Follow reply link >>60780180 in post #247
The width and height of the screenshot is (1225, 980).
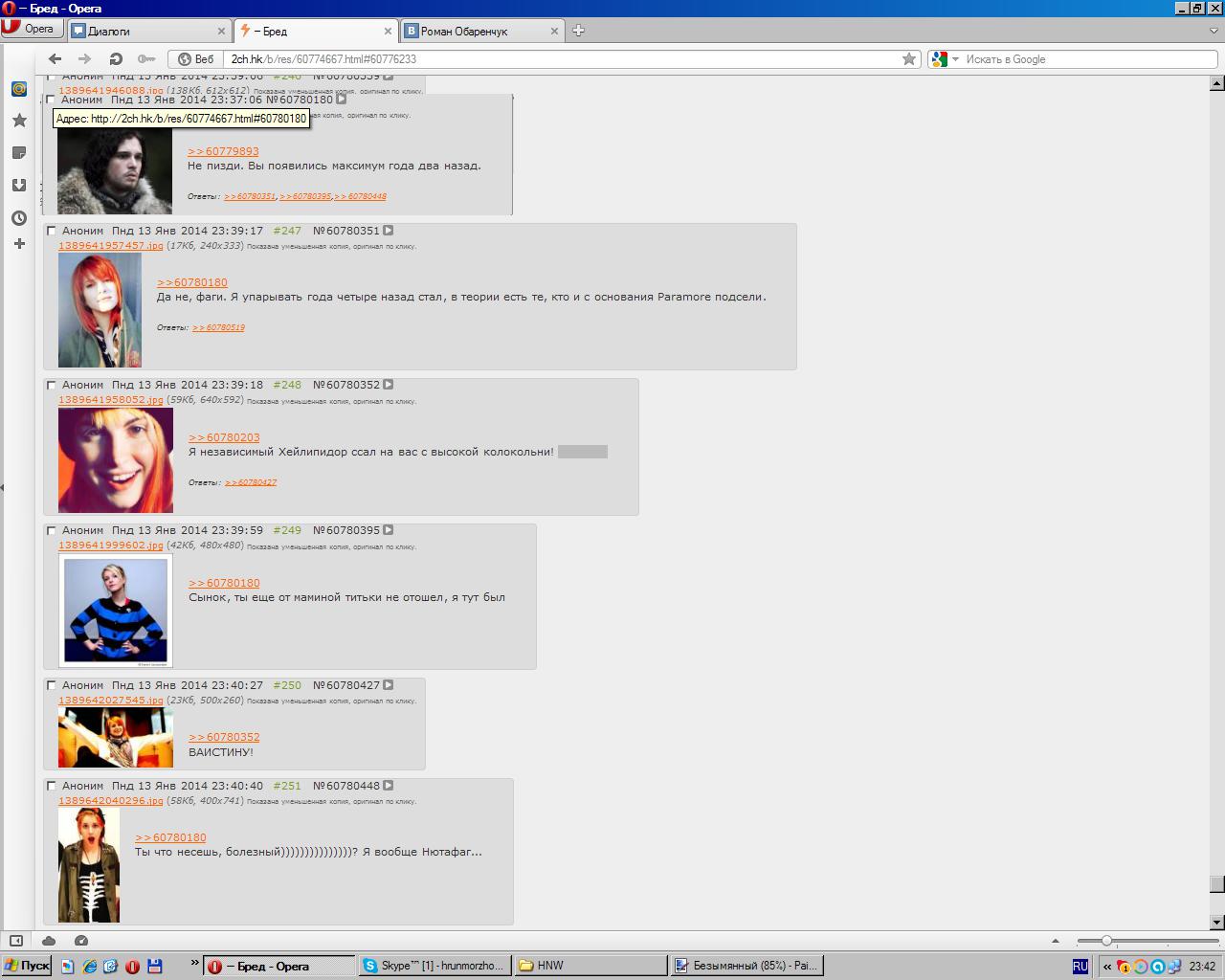coord(192,282)
